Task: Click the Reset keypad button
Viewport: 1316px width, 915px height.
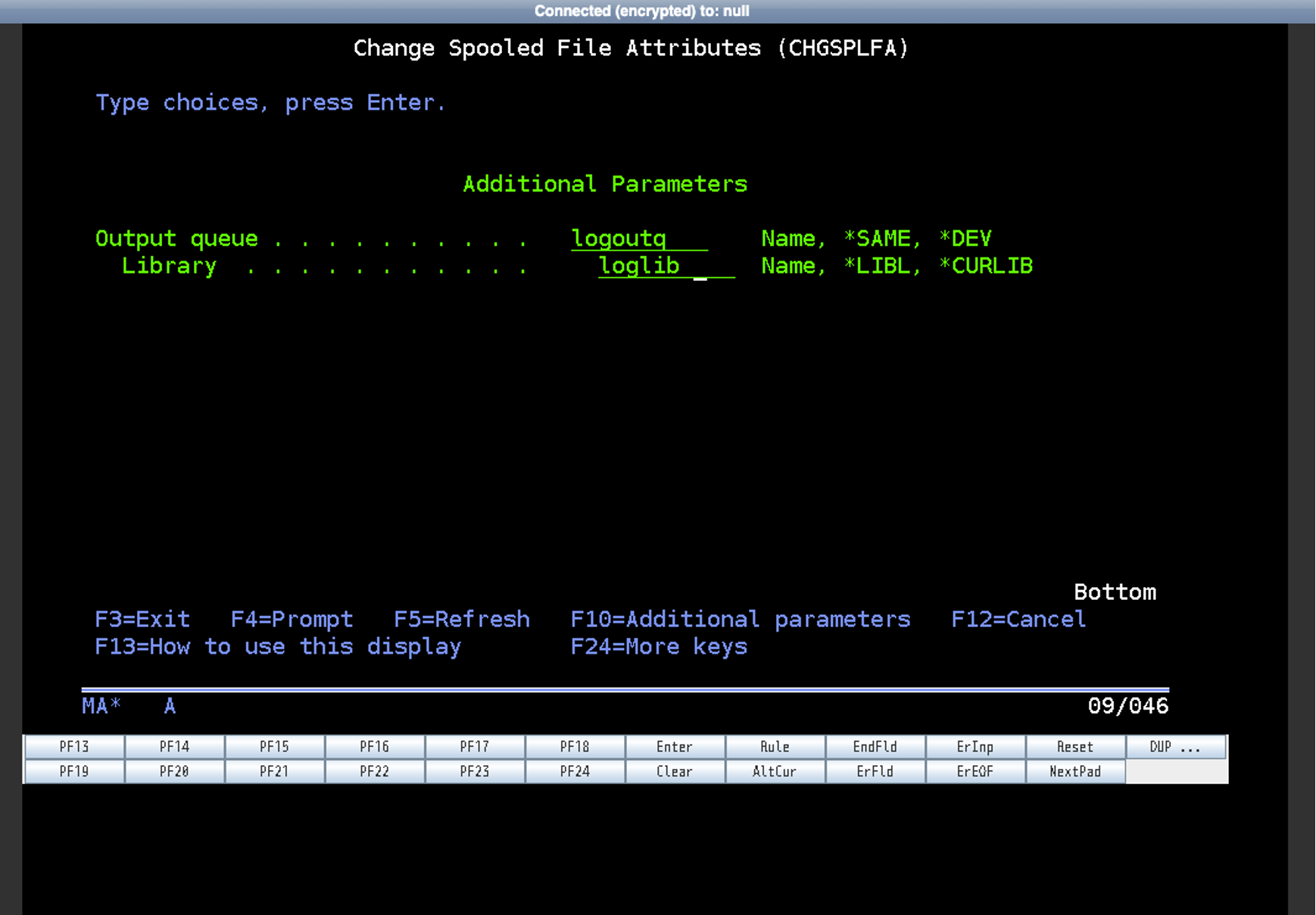Action: click(x=1075, y=747)
